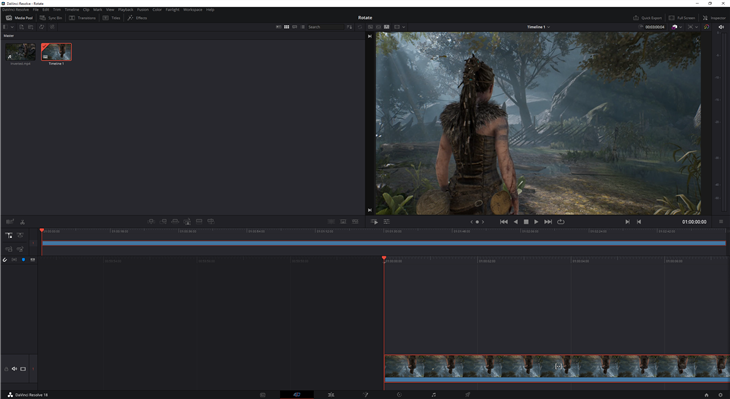
Task: Select source clip viewer mode
Action: [x=370, y=27]
